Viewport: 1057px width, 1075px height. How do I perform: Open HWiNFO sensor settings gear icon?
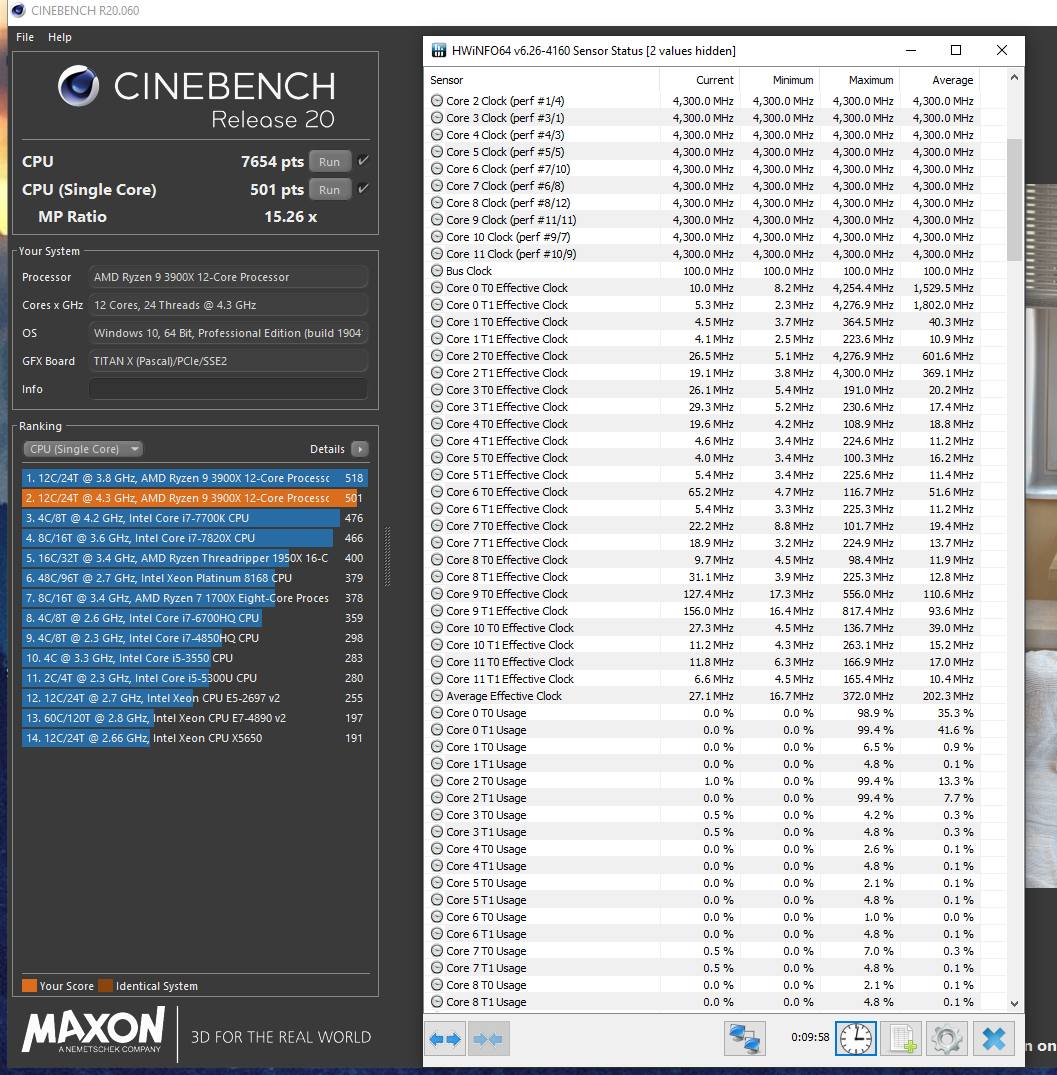click(947, 1039)
